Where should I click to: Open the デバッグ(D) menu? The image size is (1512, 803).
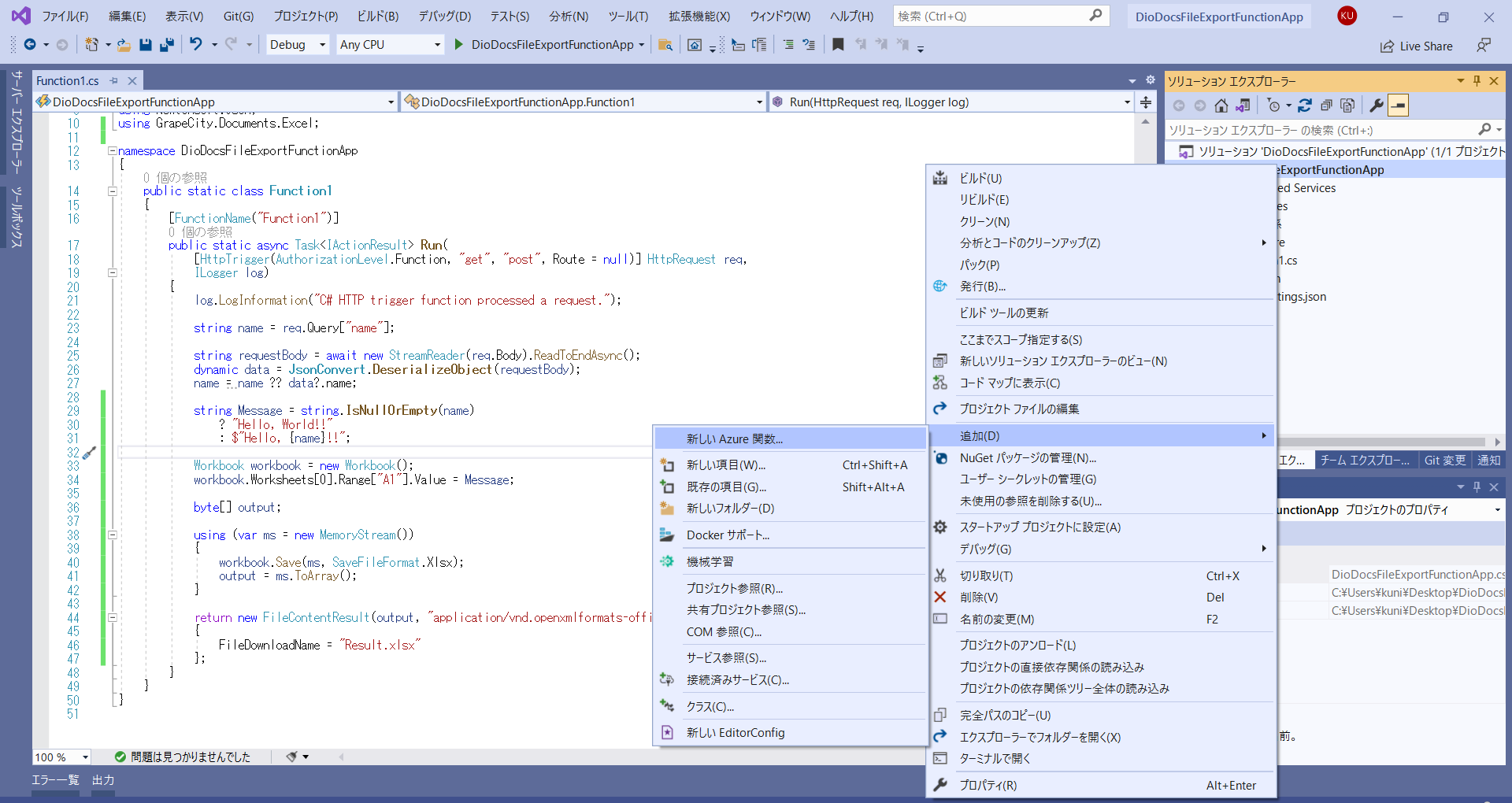[444, 16]
